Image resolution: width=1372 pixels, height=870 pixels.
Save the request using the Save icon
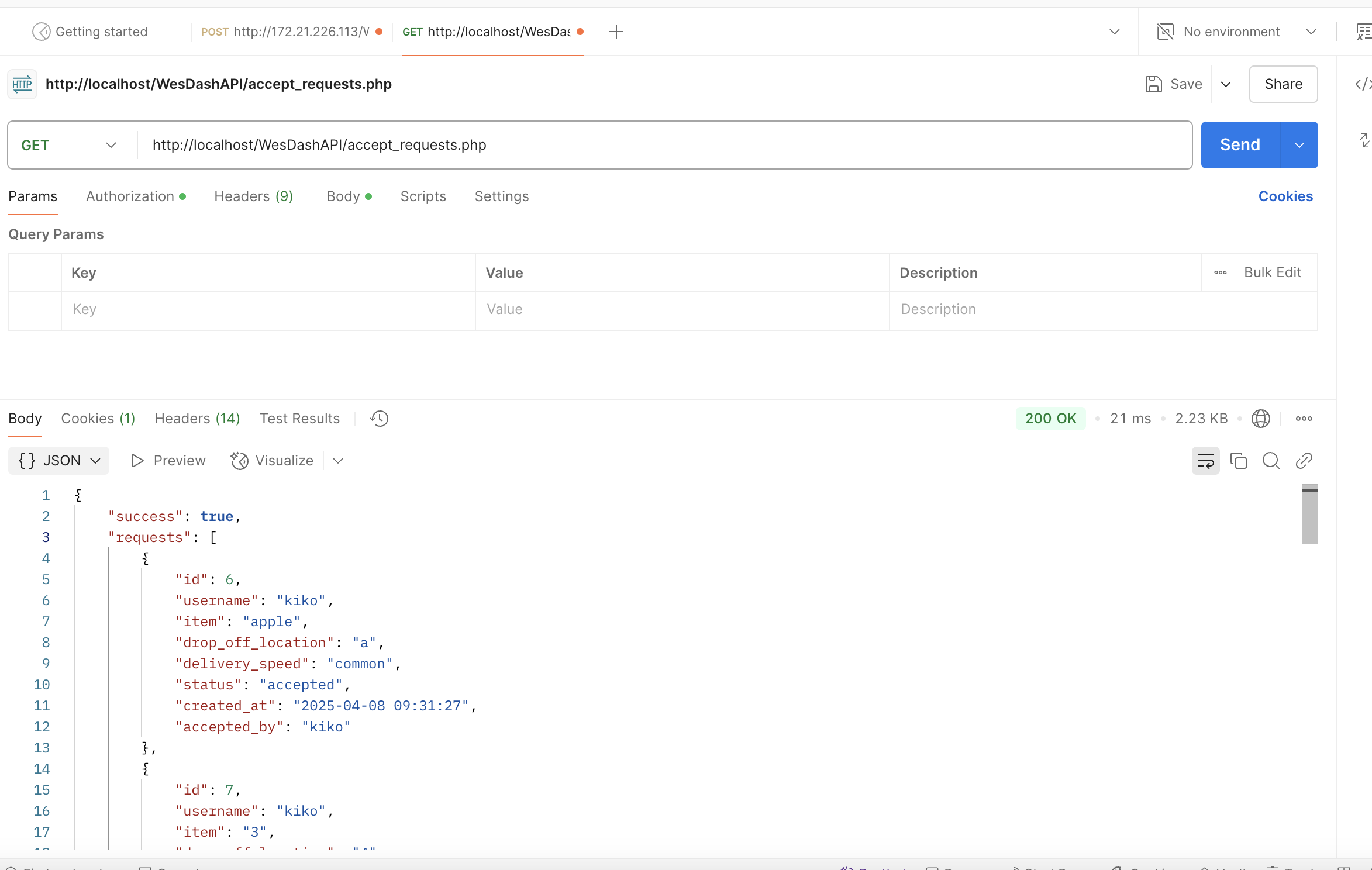[1153, 84]
